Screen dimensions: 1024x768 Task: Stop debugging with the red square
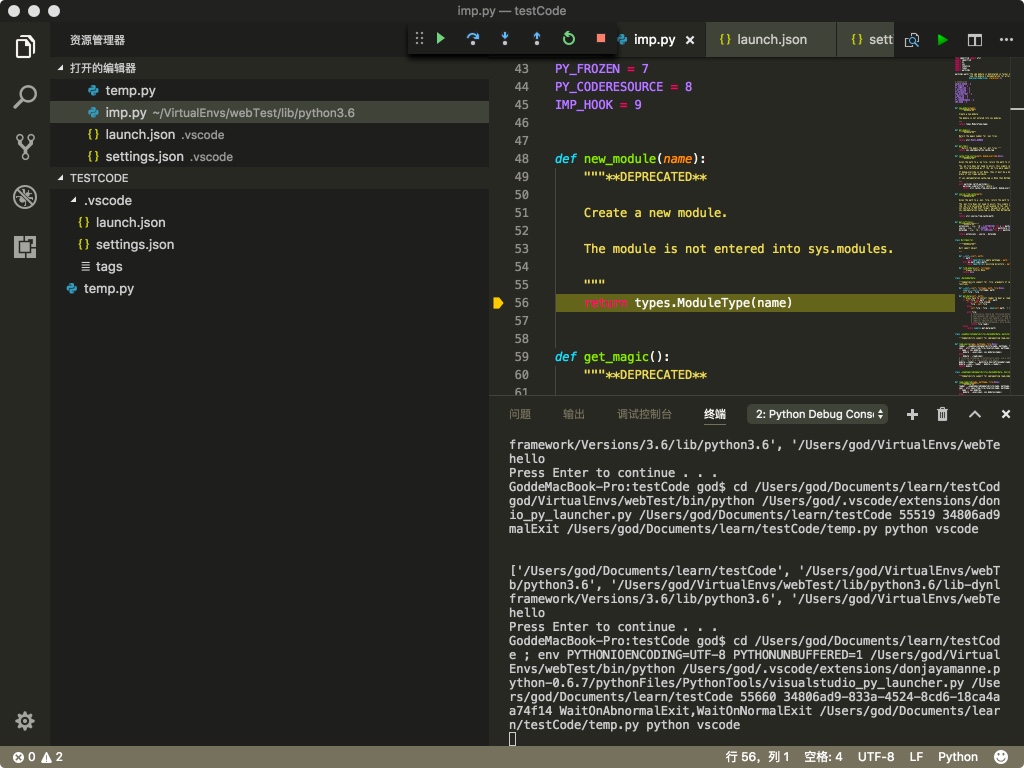tap(600, 39)
